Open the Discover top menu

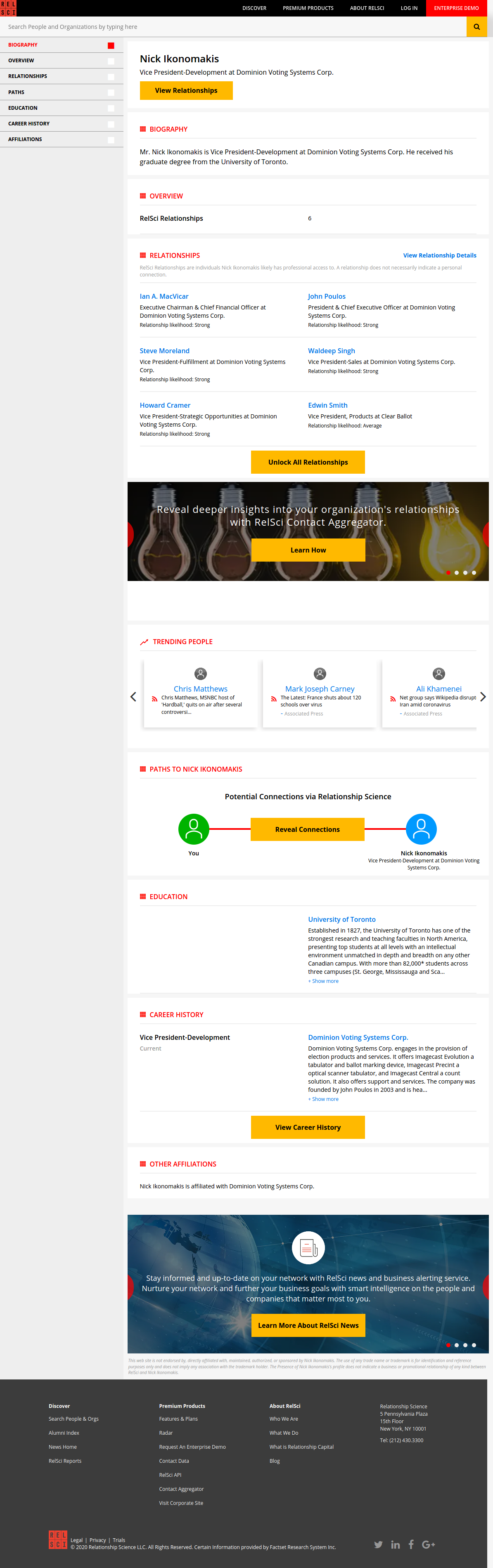[254, 8]
